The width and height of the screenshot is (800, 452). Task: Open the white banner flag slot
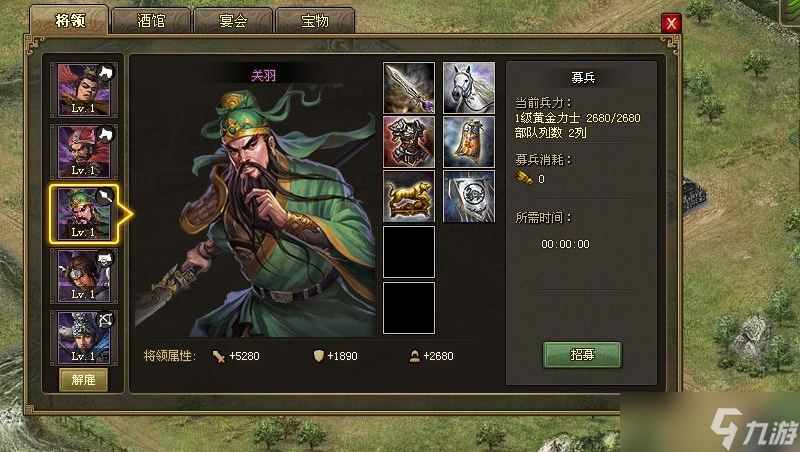469,196
